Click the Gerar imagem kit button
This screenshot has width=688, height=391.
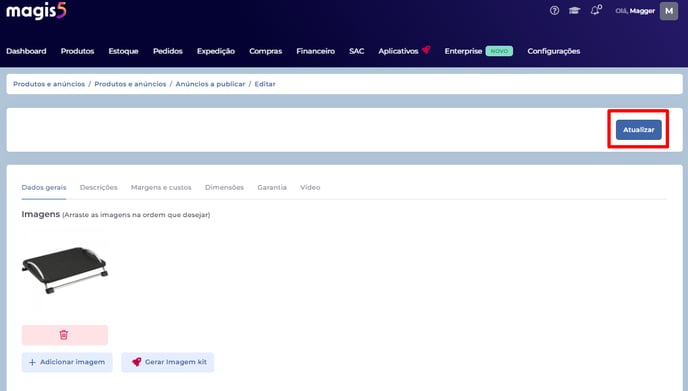[168, 362]
